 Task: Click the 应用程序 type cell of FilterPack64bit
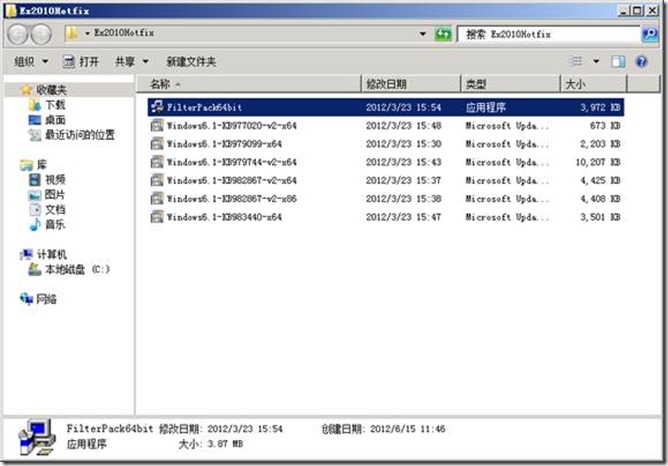tap(486, 107)
